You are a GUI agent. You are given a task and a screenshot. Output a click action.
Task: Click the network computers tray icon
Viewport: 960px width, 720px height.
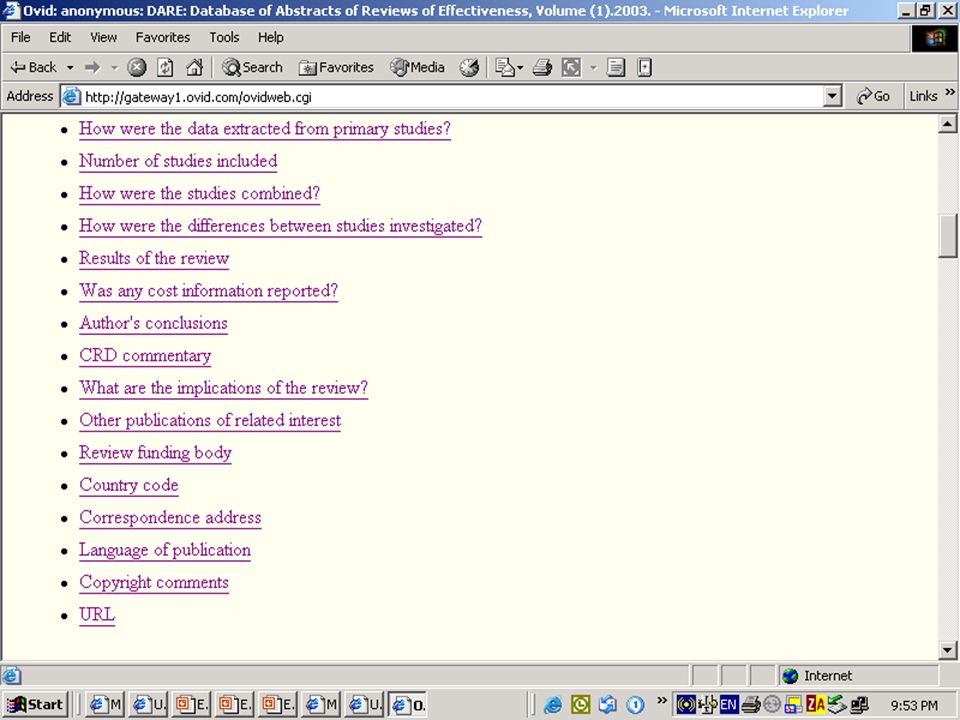[860, 705]
